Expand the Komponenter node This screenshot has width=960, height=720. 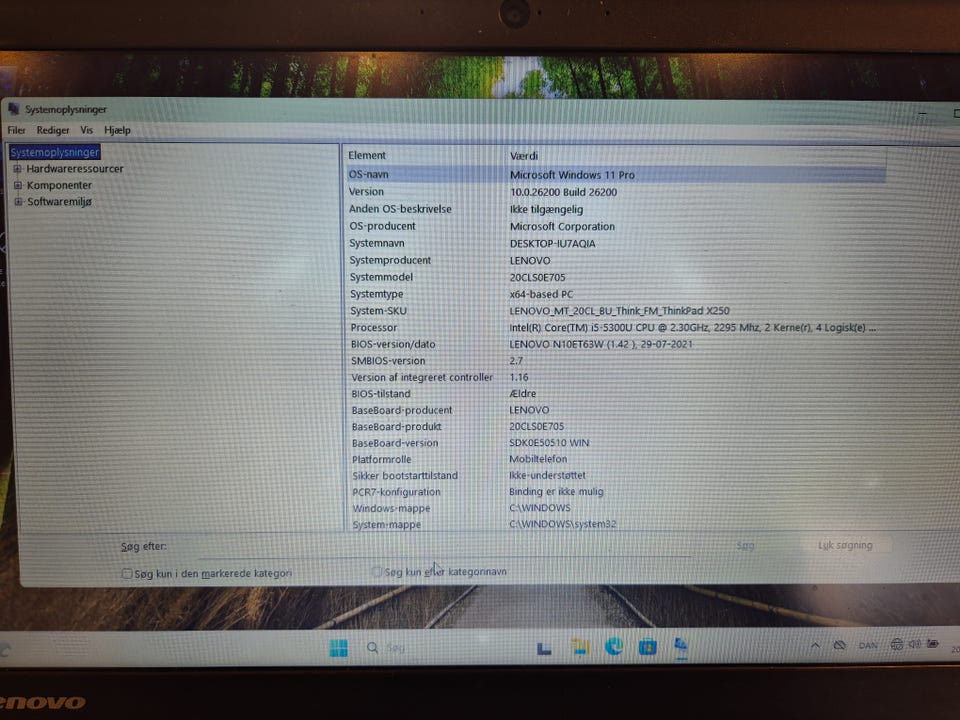click(18, 185)
